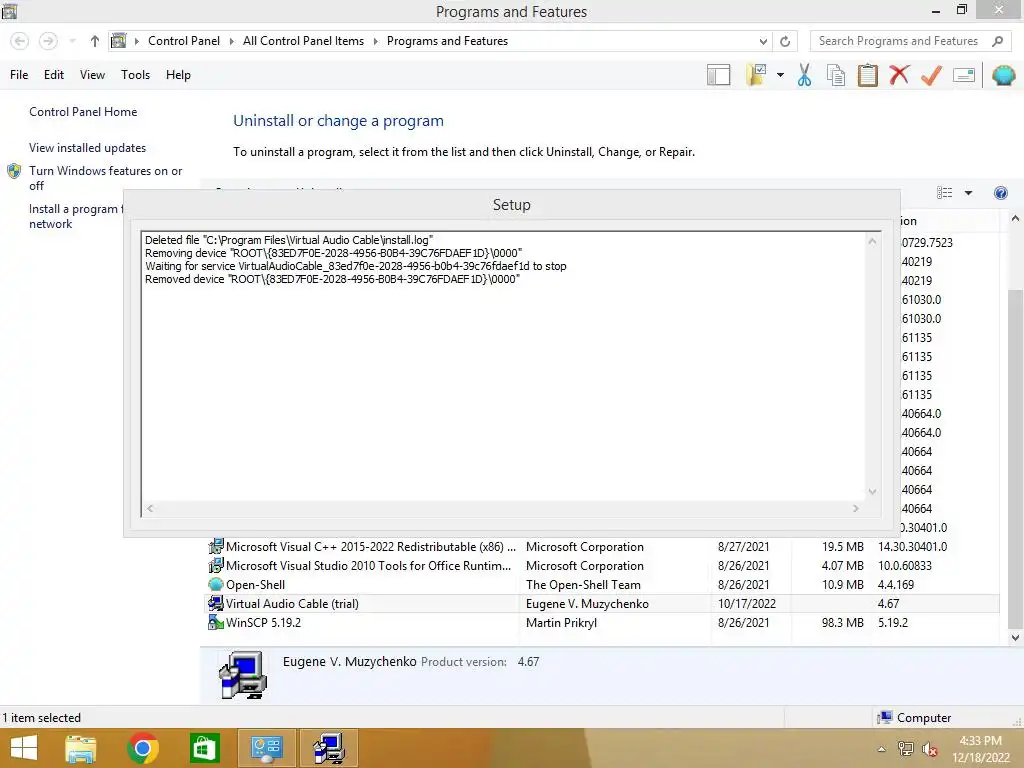Image resolution: width=1024 pixels, height=768 pixels.
Task: Click the muted volume tray icon
Action: (x=930, y=750)
